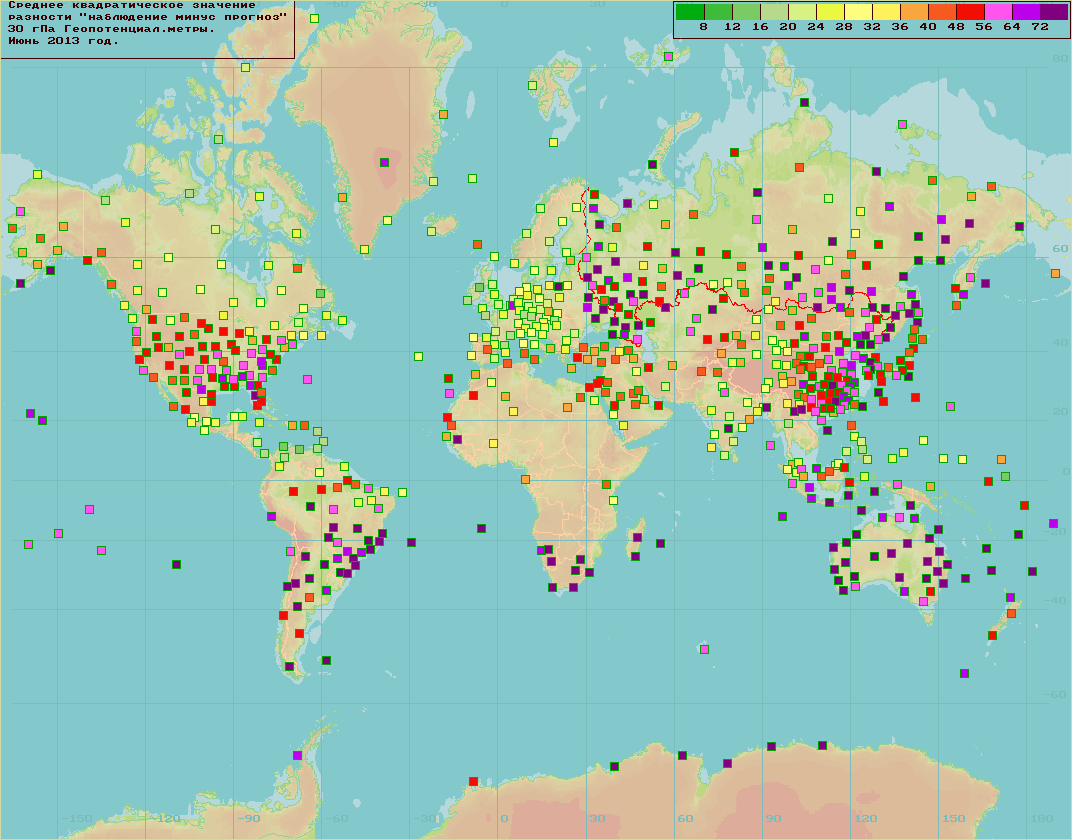Click the longitude label '-90' at the bottom
Screen dimensions: 1072x840
[x=249, y=818]
